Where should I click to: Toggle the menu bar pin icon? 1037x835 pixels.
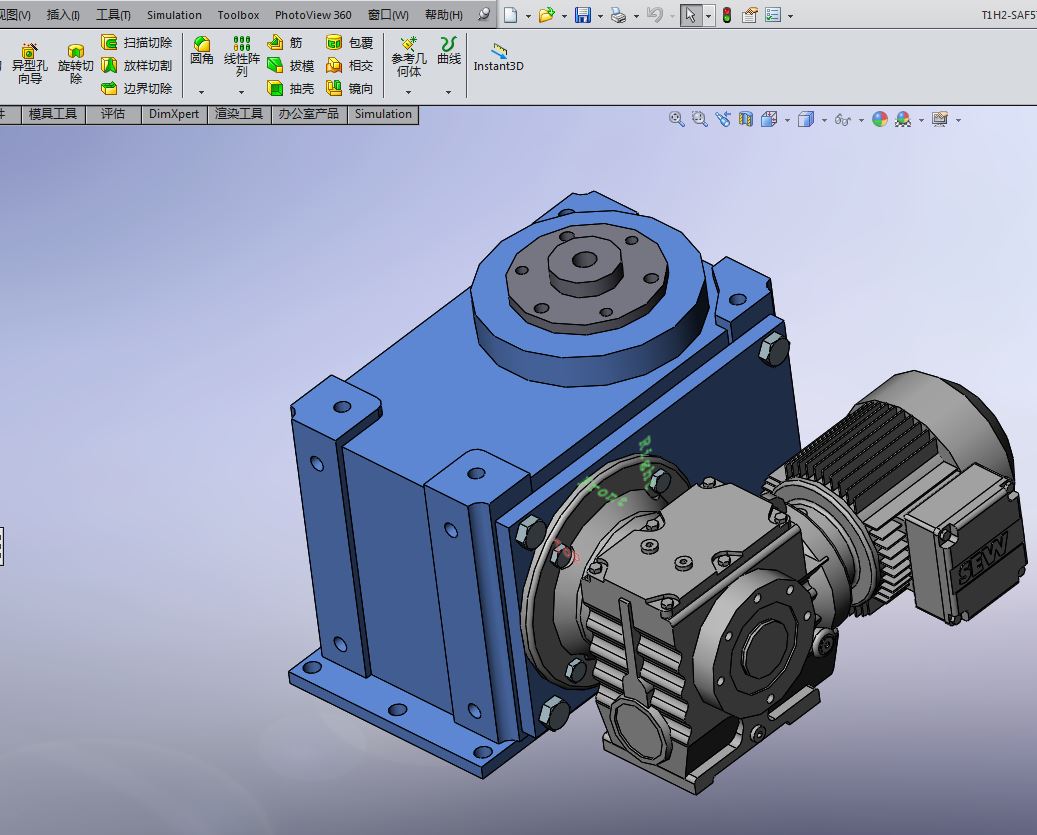(x=484, y=15)
